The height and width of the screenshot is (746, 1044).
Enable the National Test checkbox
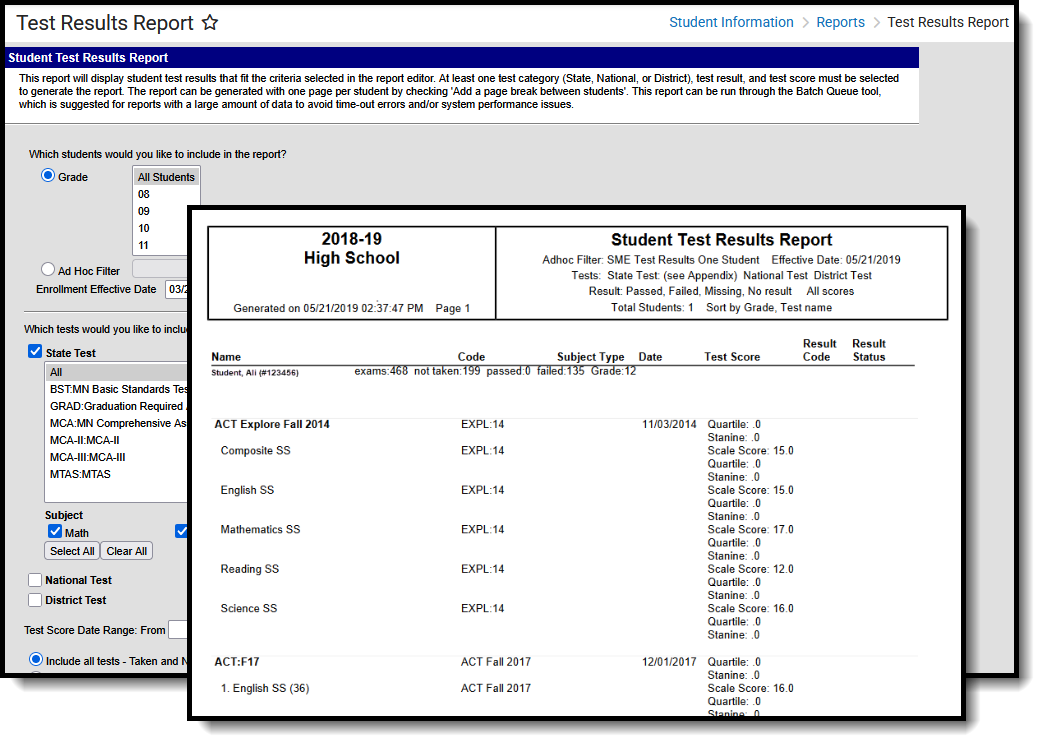tap(35, 580)
